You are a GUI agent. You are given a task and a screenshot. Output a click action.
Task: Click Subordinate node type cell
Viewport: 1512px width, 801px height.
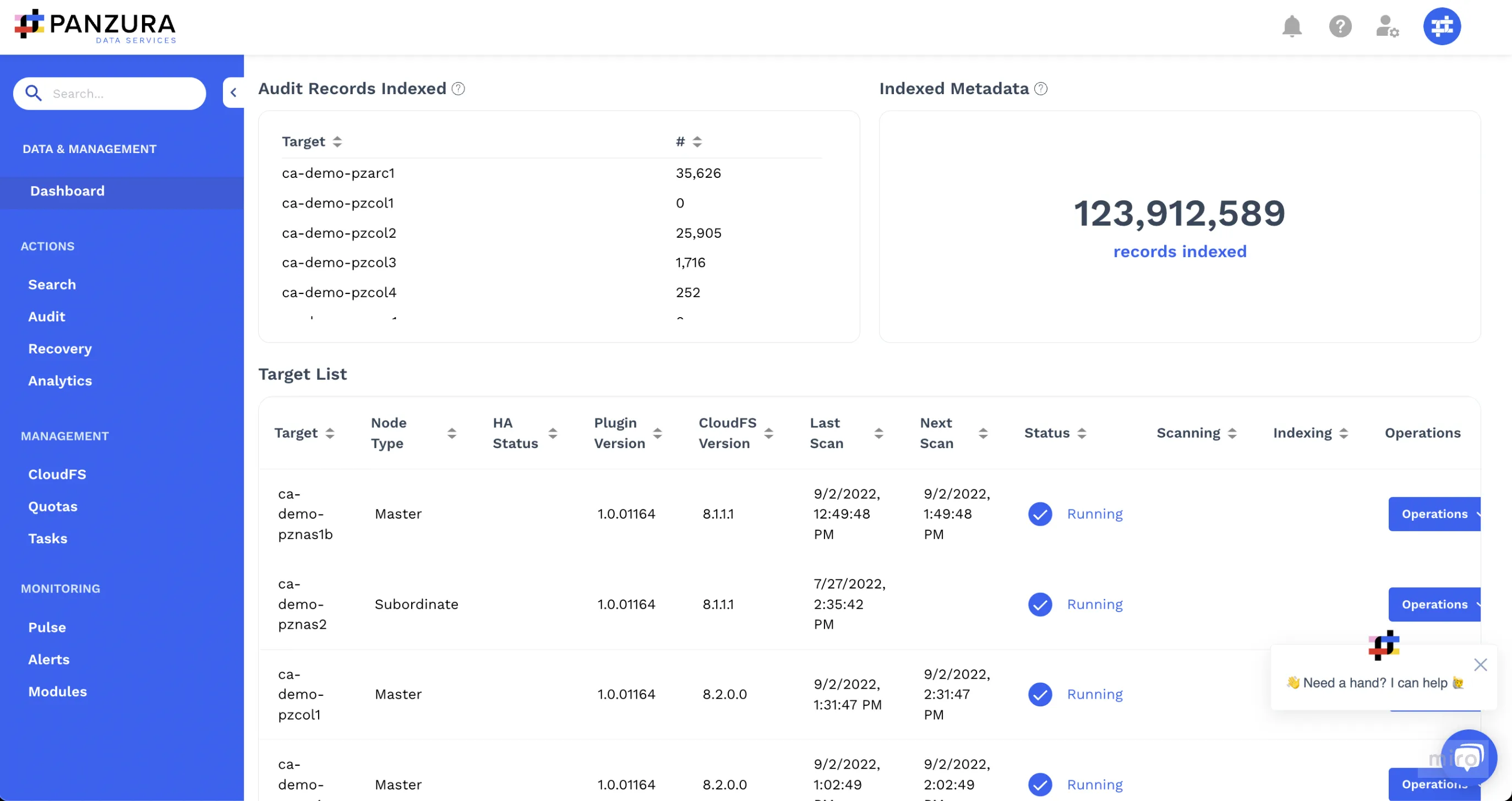click(416, 605)
